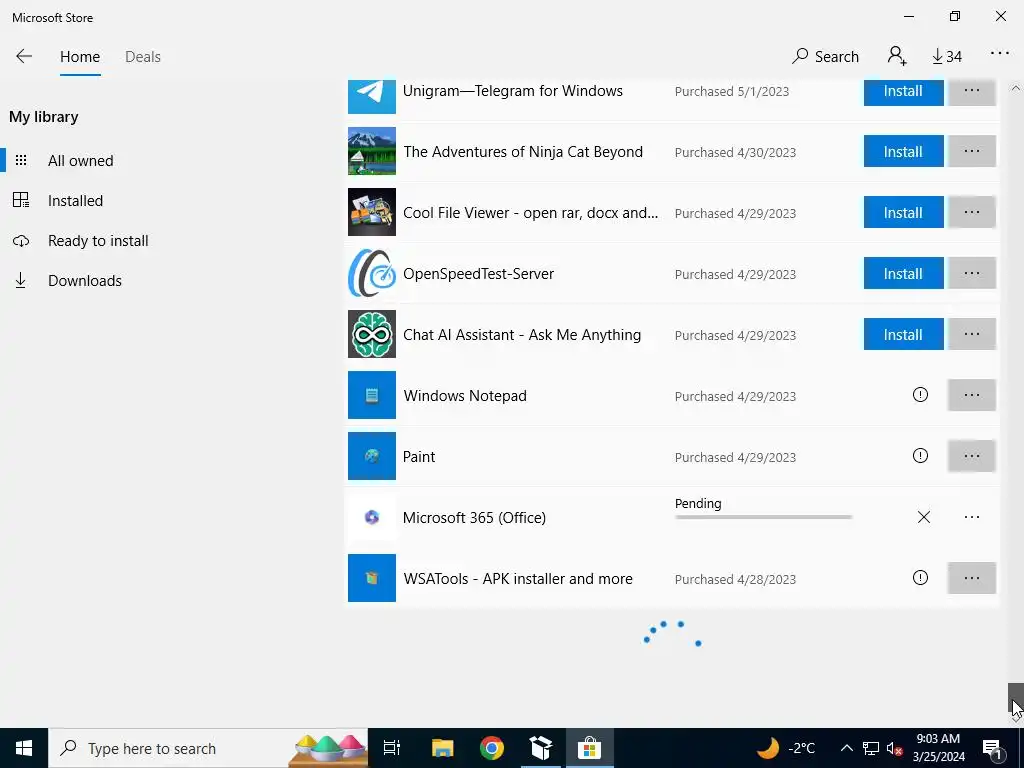
Task: Click the Chat AI Assistant brain icon
Action: [372, 334]
